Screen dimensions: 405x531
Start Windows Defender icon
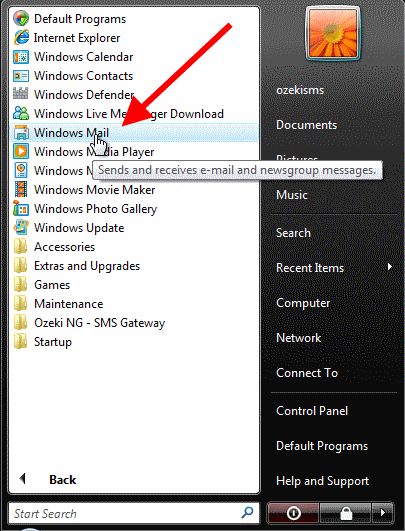(x=21, y=93)
